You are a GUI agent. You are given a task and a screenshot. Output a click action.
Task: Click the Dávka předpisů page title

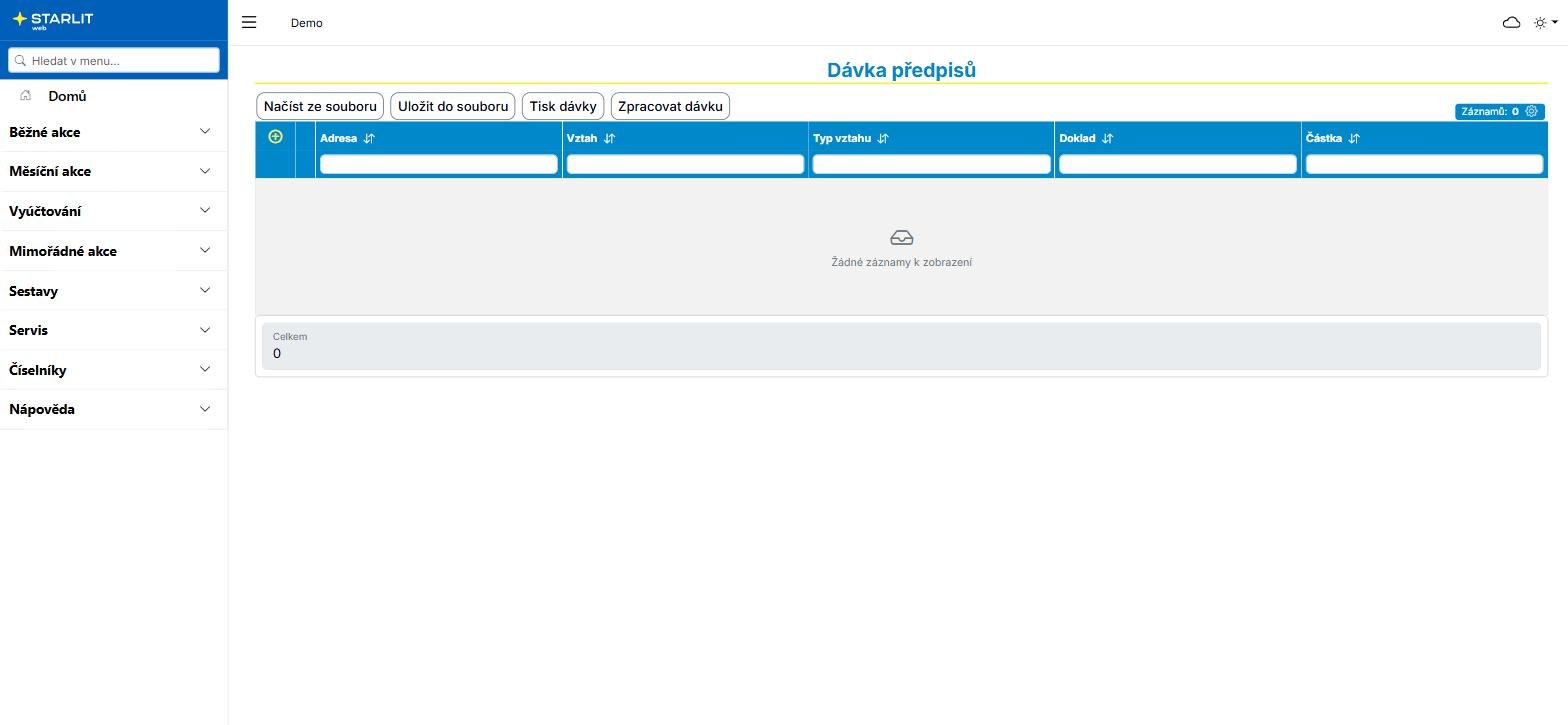click(x=901, y=70)
